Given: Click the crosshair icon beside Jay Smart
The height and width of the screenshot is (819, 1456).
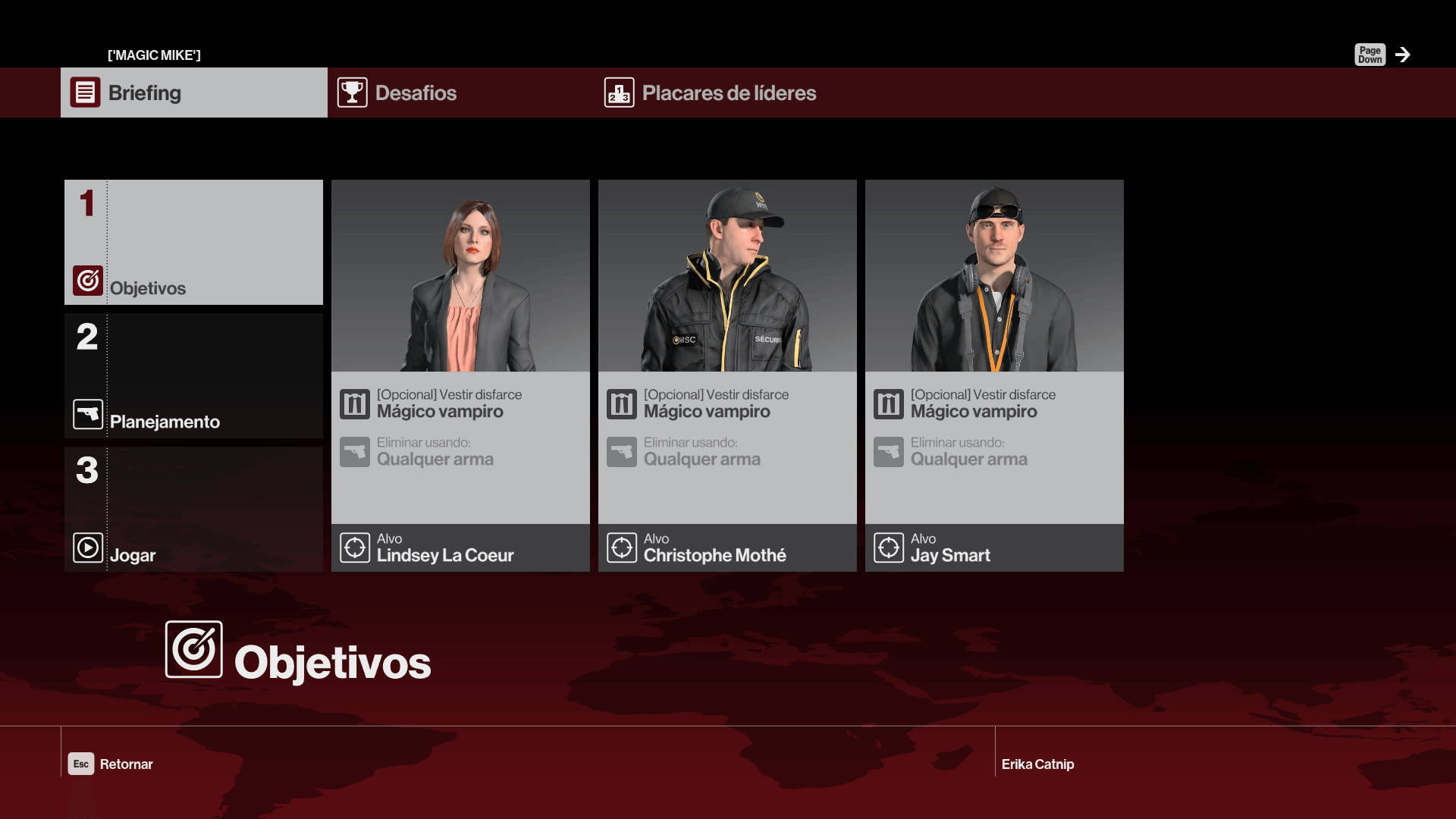Looking at the screenshot, I should pos(889,548).
